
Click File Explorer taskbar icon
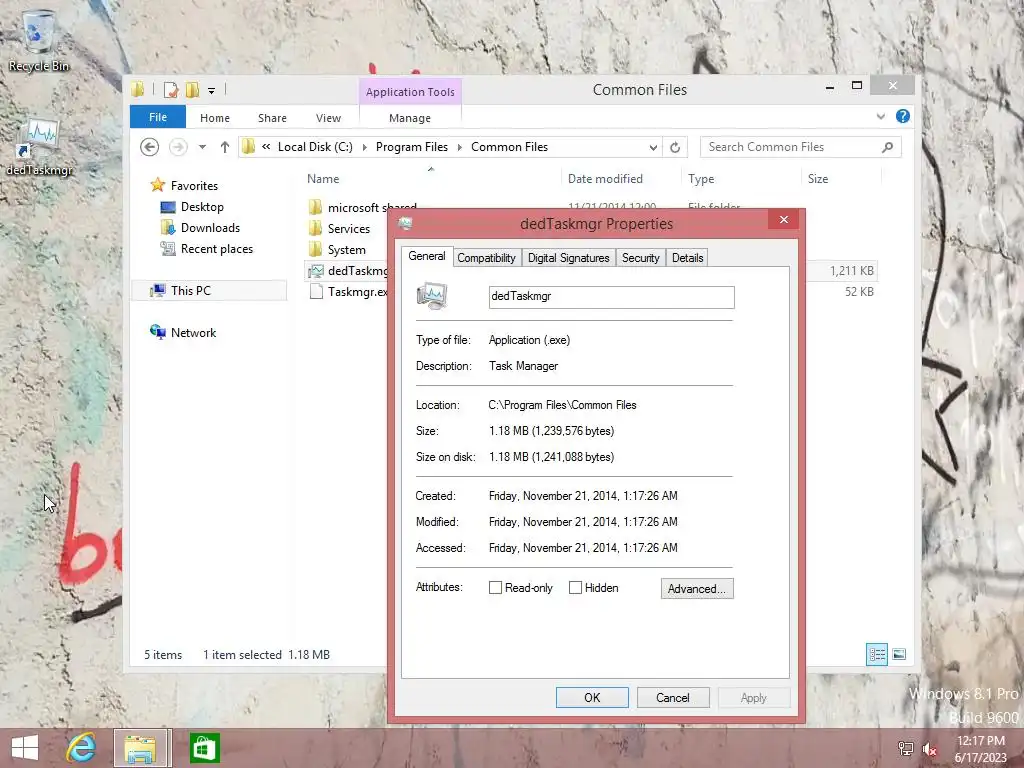142,748
